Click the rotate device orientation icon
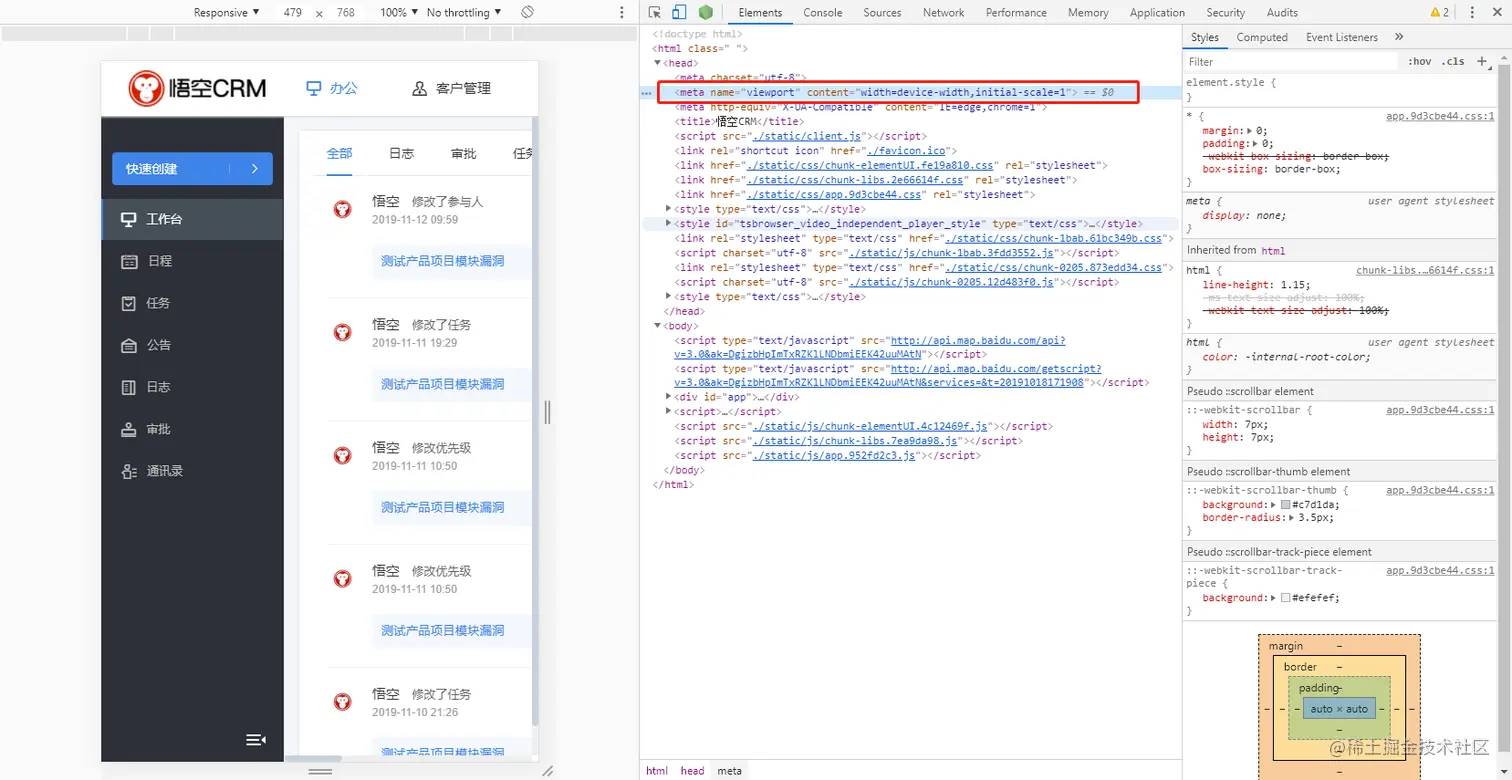Viewport: 1512px width, 780px height. click(528, 12)
